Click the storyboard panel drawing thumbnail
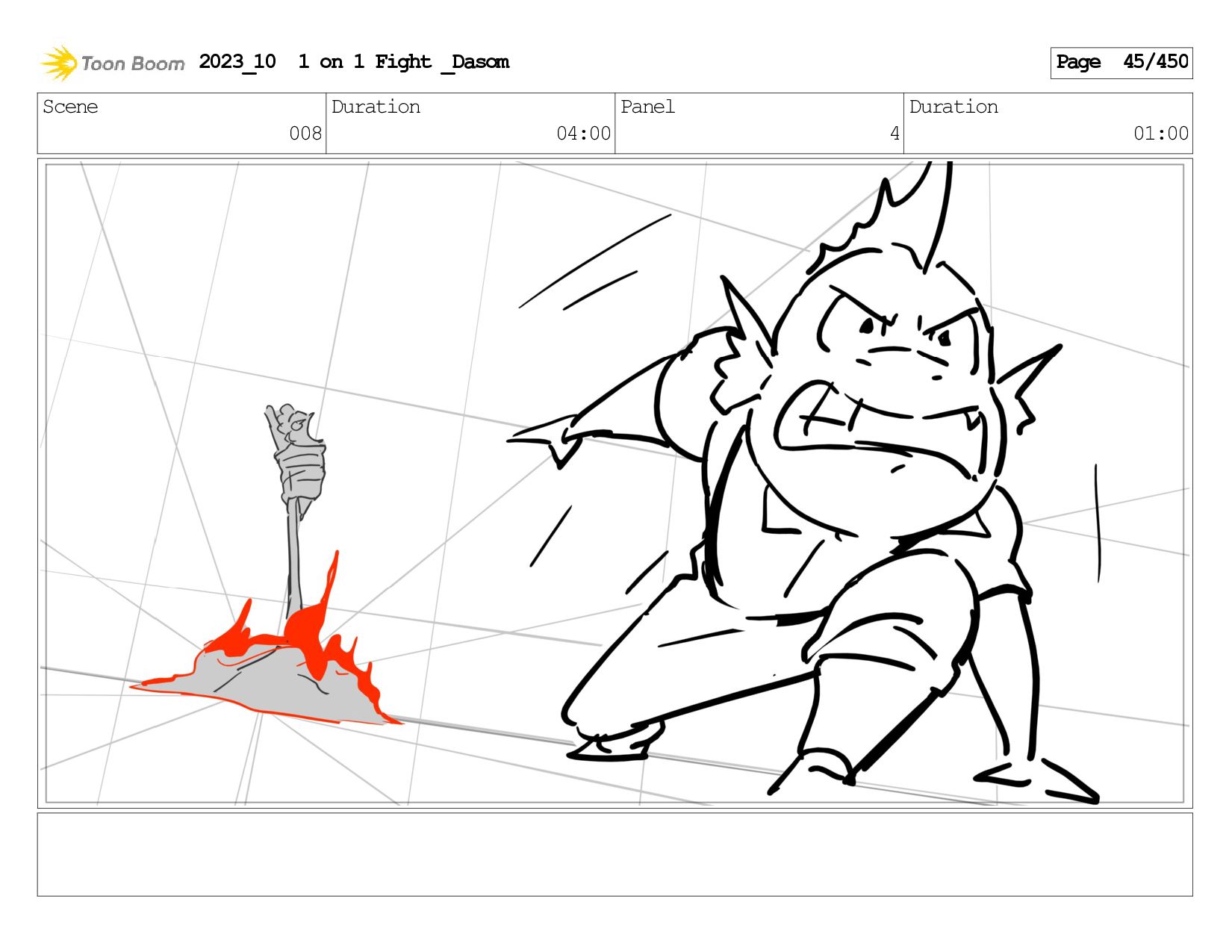 (x=615, y=483)
